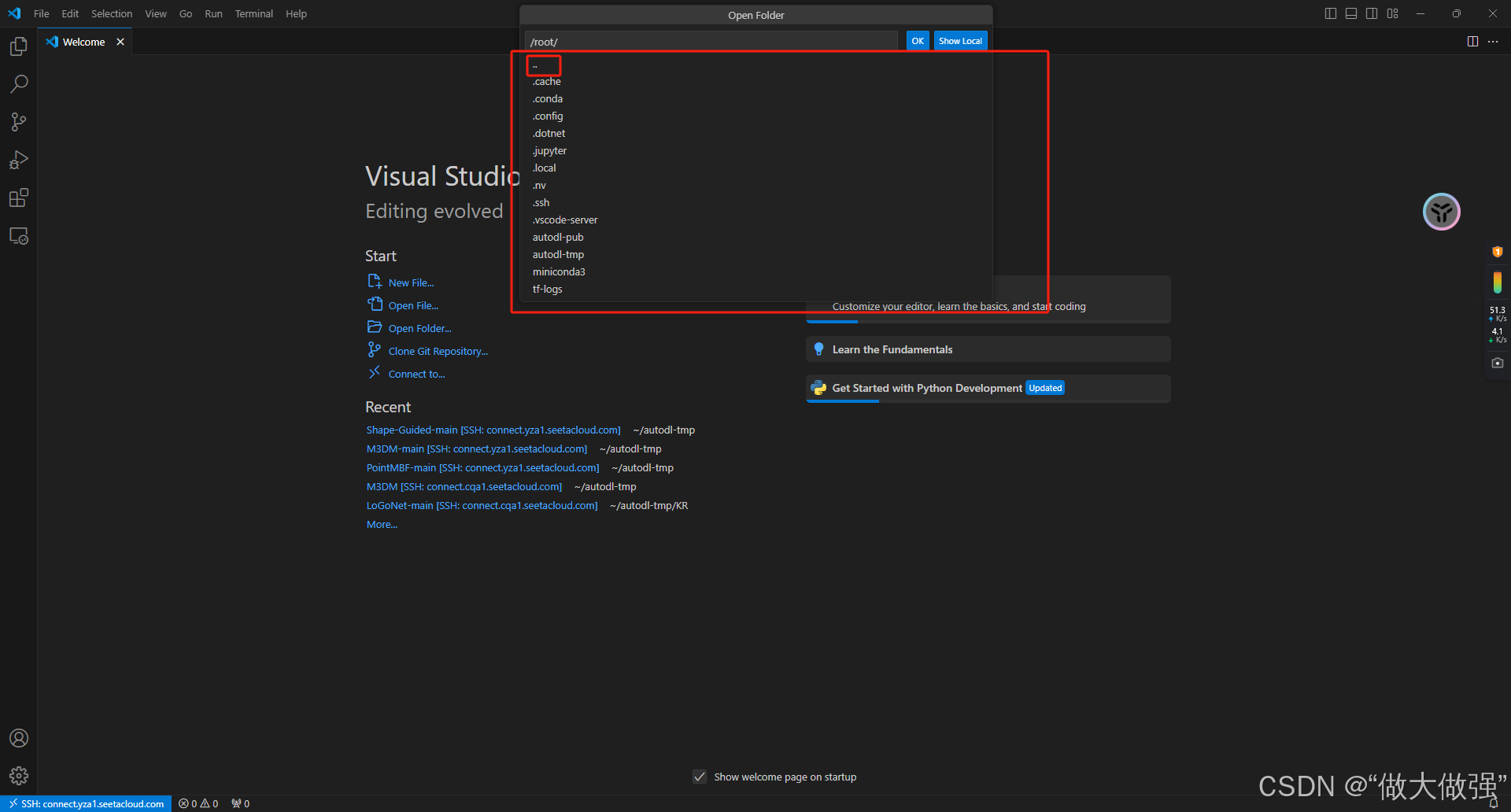The width and height of the screenshot is (1511, 812).
Task: Select the Welcome tab
Action: (x=83, y=42)
